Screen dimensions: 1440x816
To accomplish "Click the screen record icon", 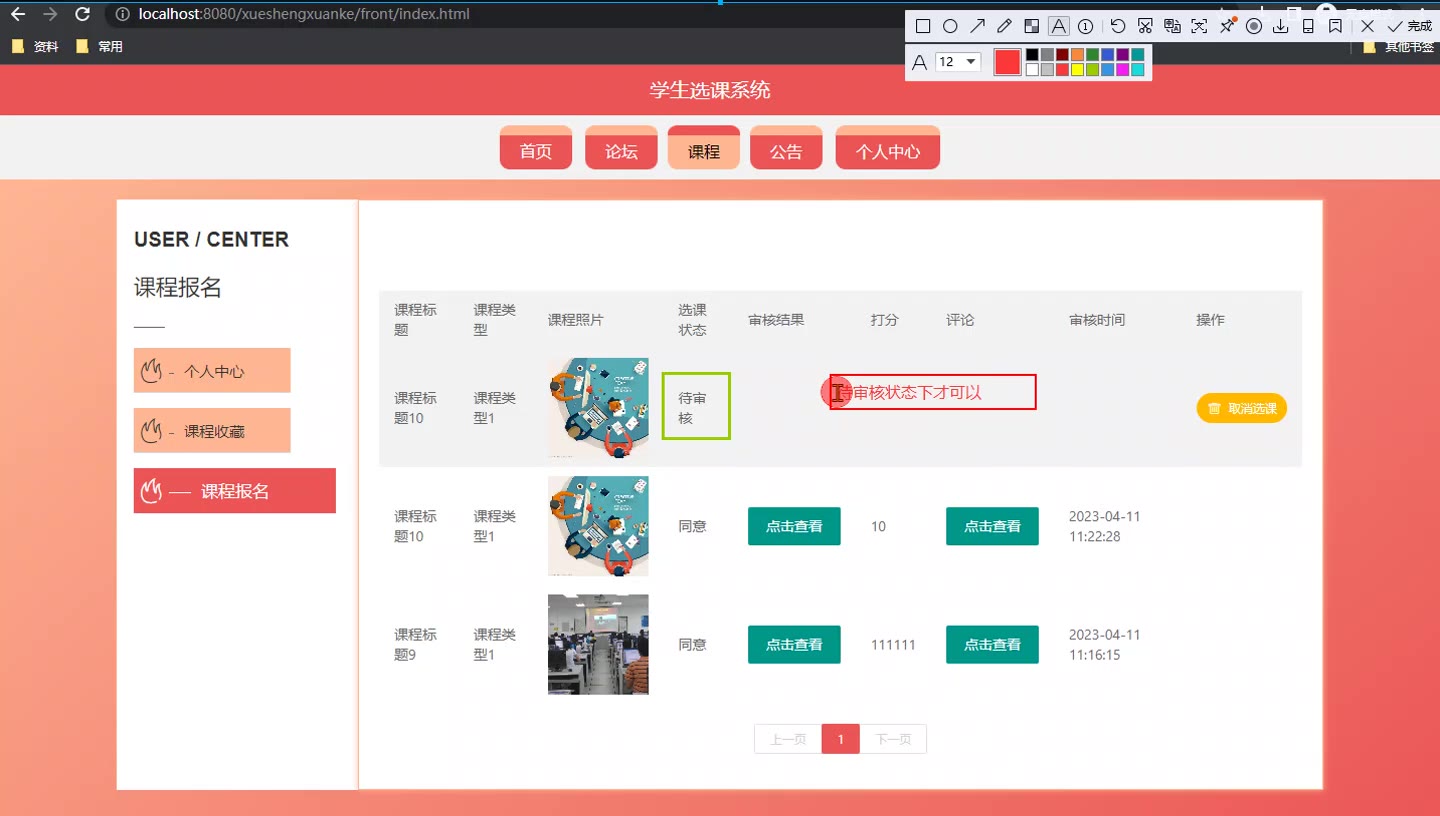I will (1254, 26).
